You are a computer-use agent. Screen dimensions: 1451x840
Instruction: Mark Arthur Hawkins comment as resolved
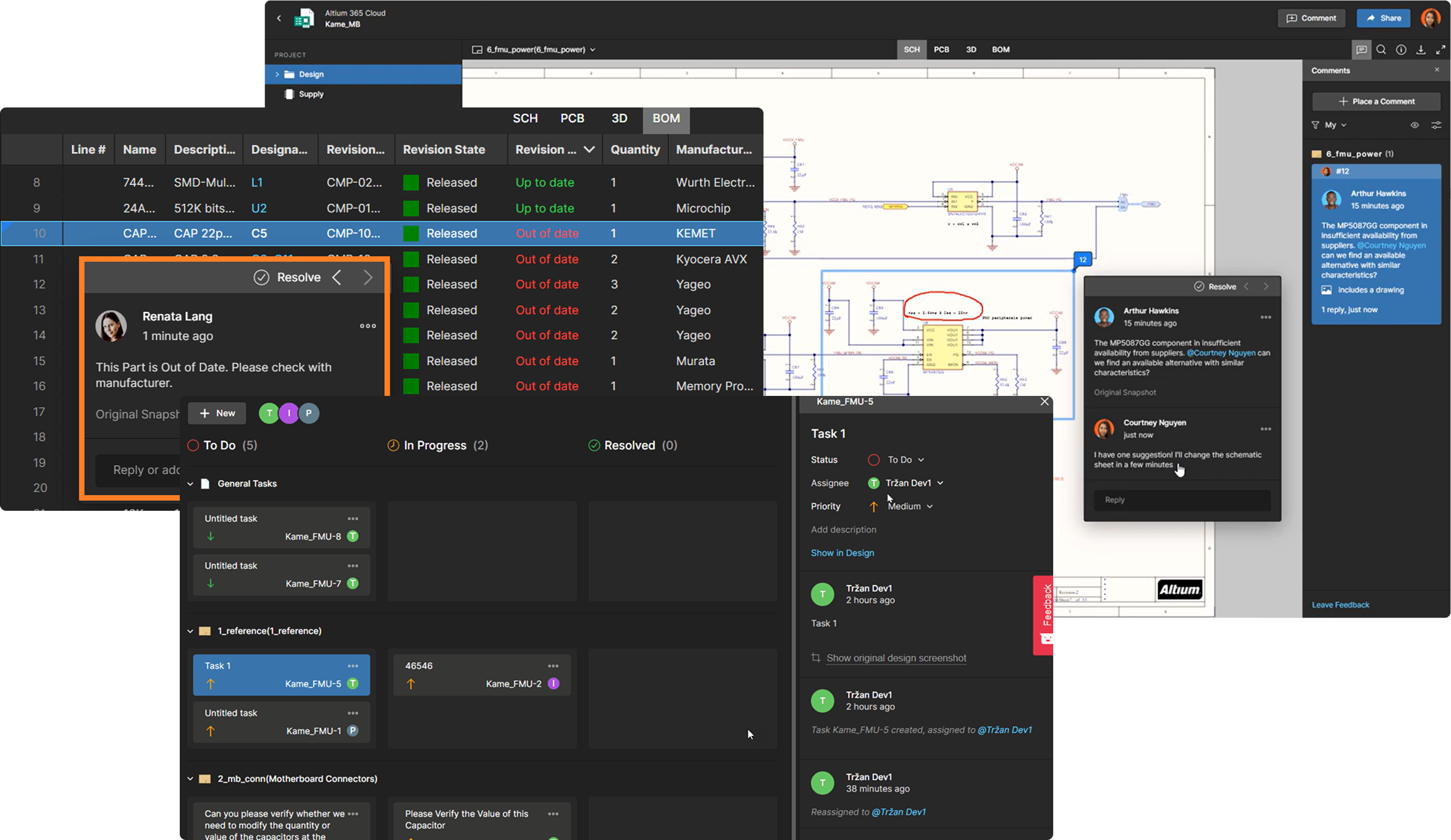(1215, 287)
